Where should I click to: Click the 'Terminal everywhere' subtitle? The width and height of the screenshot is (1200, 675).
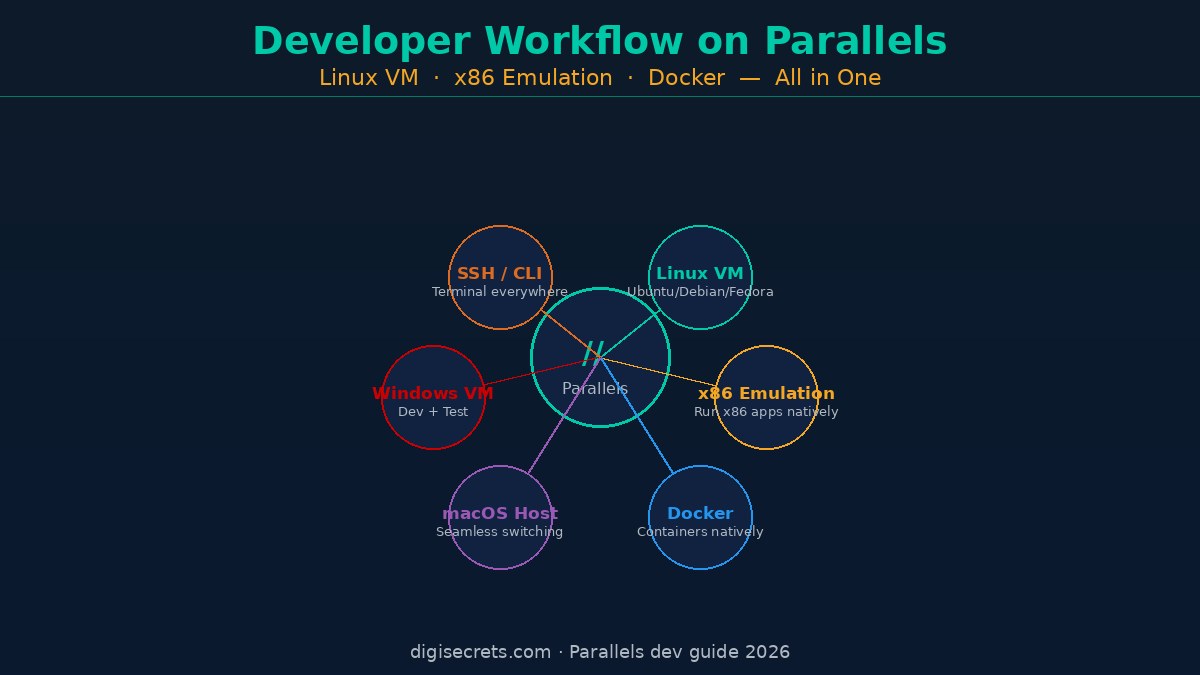(500, 292)
